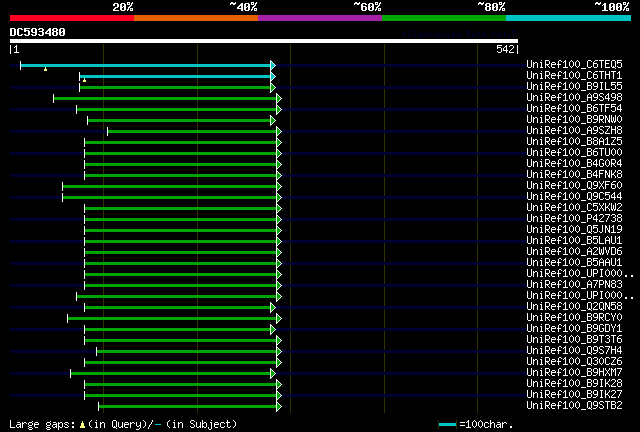The image size is (640, 432).
Task: Select the UniRef100_Q9XF60 label
Action: [x=574, y=186]
